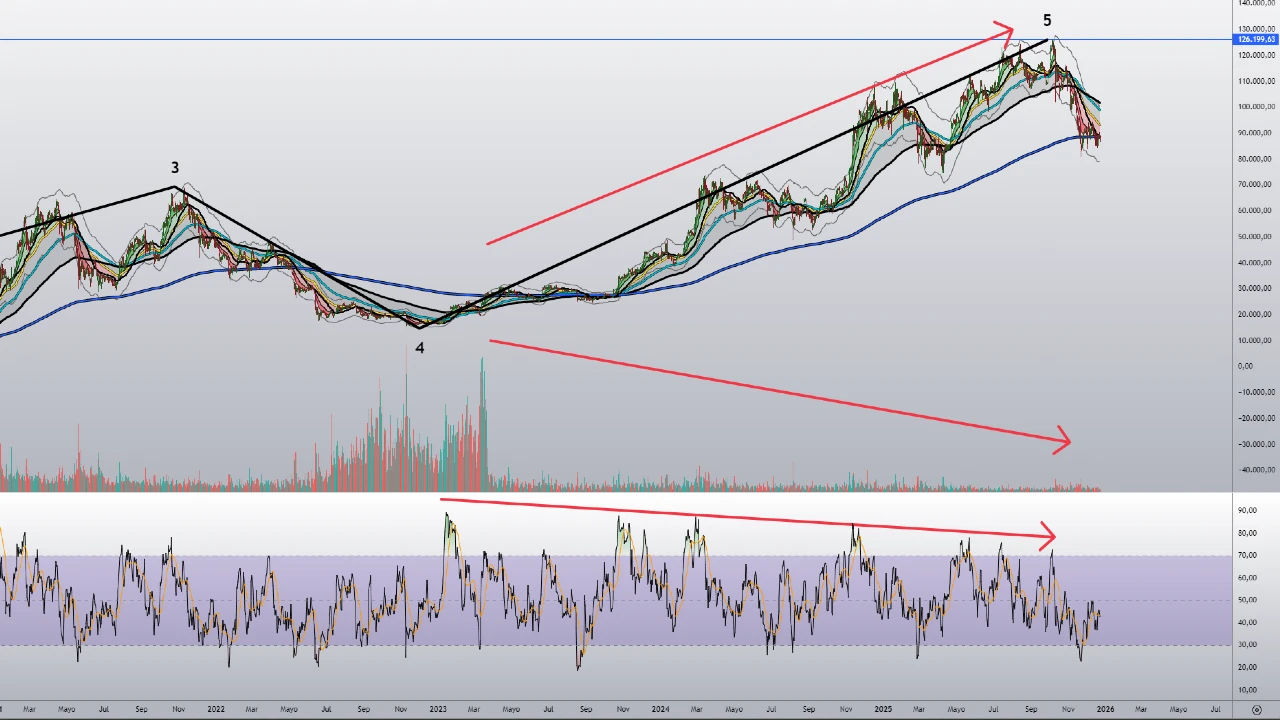Click the 2026 label on the time axis
The image size is (1280, 720).
[1104, 709]
